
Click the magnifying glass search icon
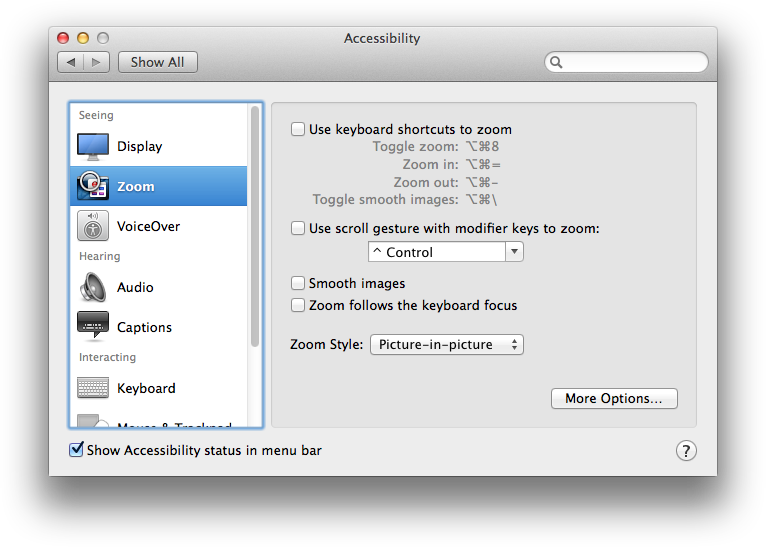(x=556, y=62)
